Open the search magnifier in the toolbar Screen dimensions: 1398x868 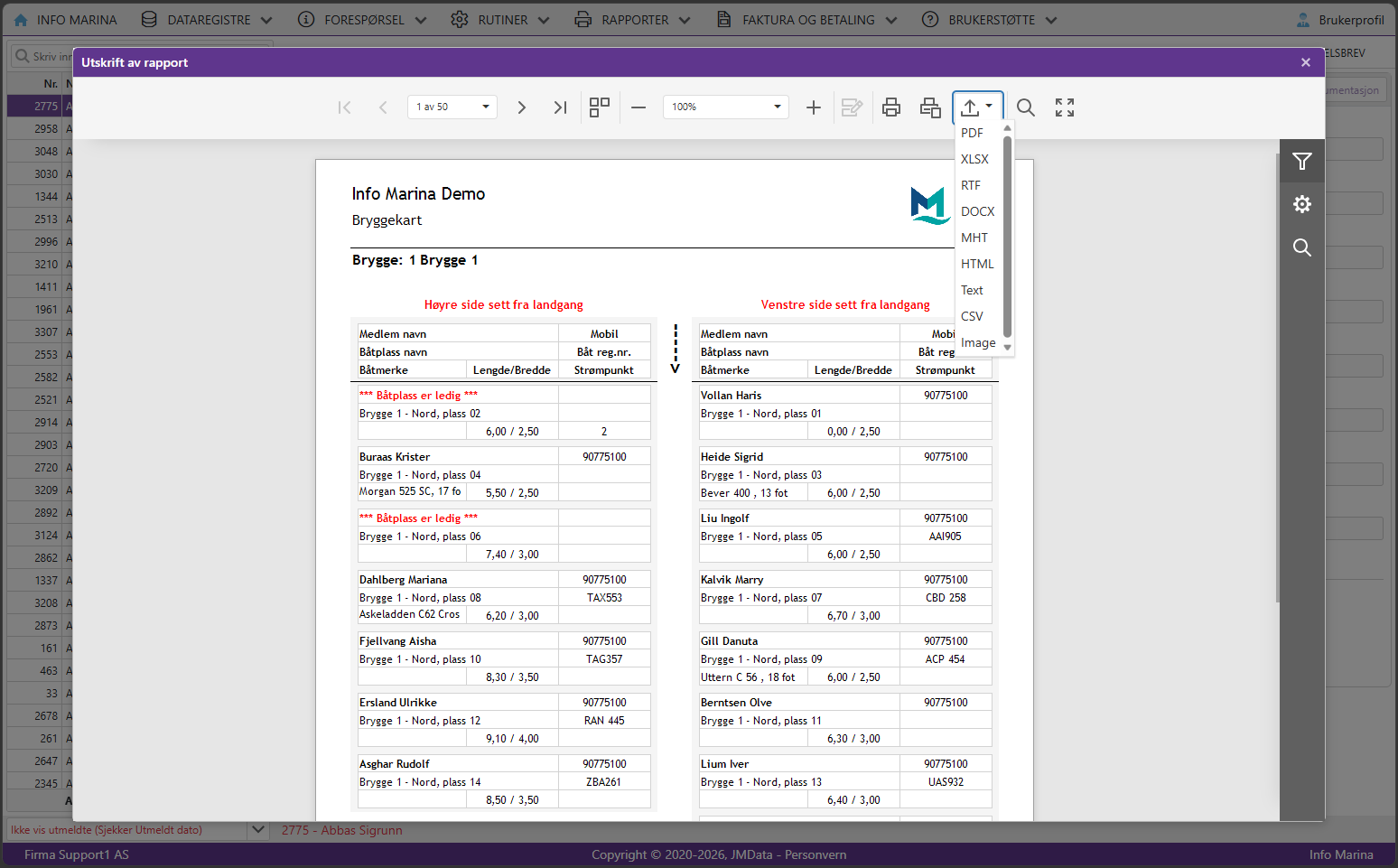click(x=1026, y=107)
